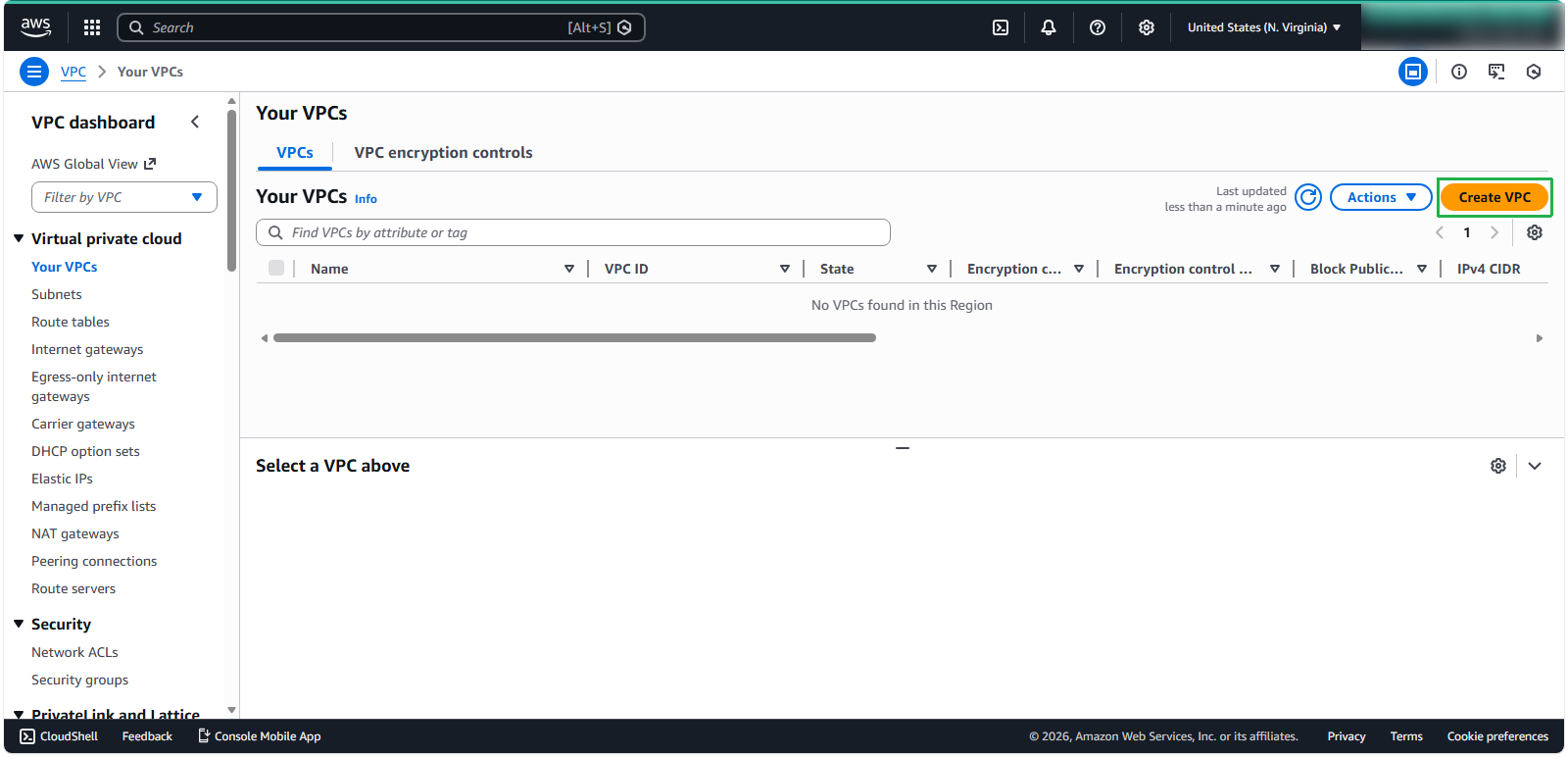The height and width of the screenshot is (757, 1568).
Task: Open split panel preferences gear
Action: [1498, 466]
